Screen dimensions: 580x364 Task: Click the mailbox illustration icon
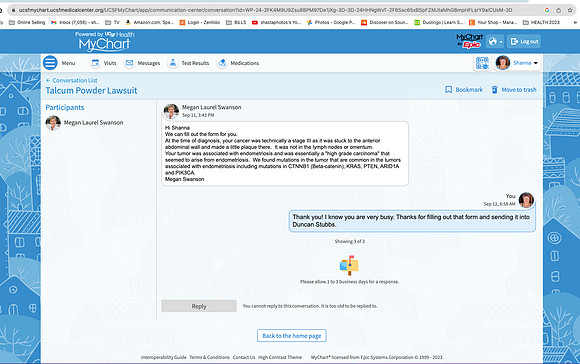349,265
